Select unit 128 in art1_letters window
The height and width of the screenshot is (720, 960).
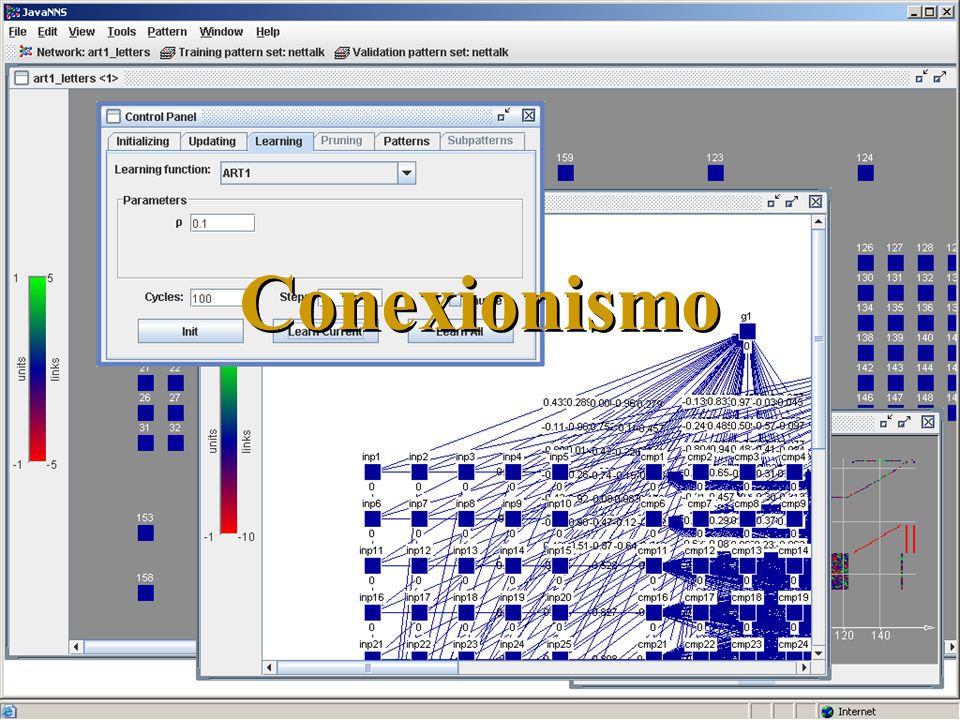[x=926, y=263]
